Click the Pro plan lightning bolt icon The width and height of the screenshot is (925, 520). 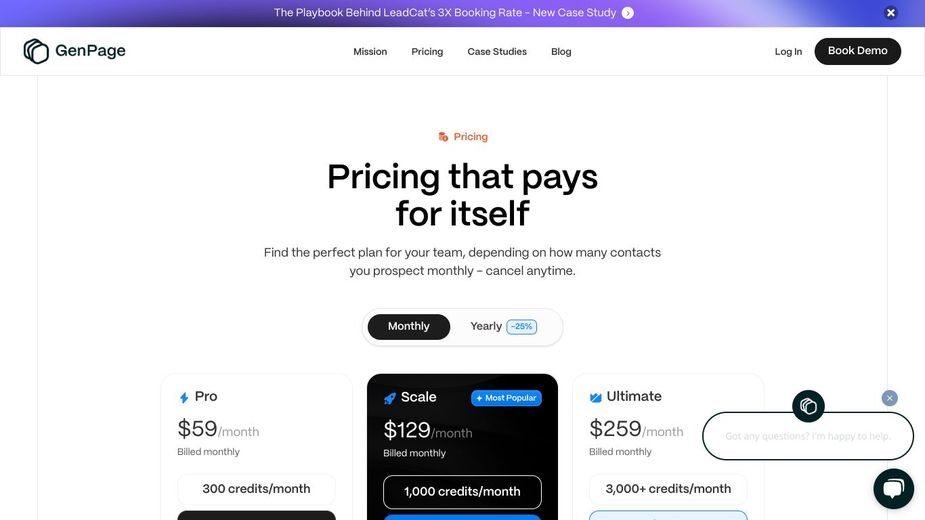[x=184, y=397]
